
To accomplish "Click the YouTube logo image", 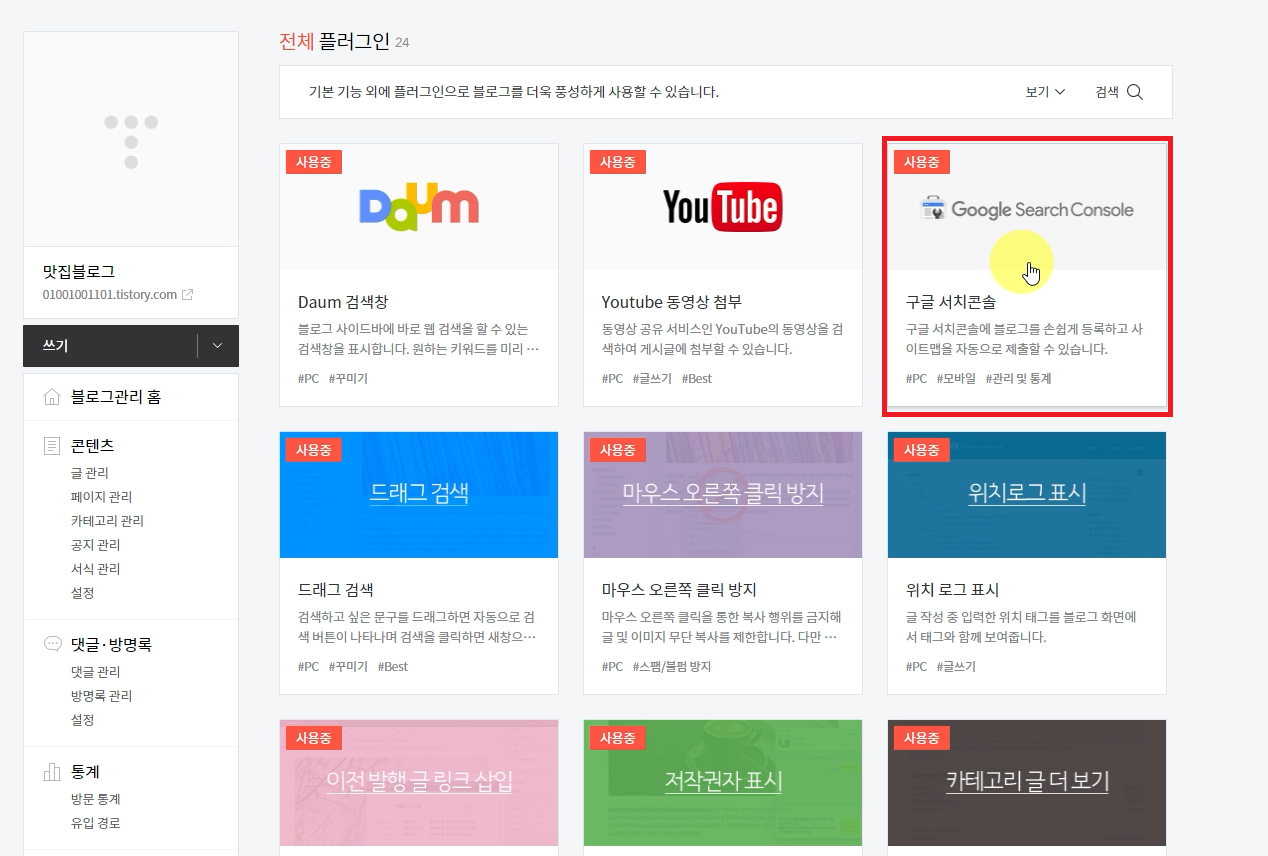I will coord(723,208).
